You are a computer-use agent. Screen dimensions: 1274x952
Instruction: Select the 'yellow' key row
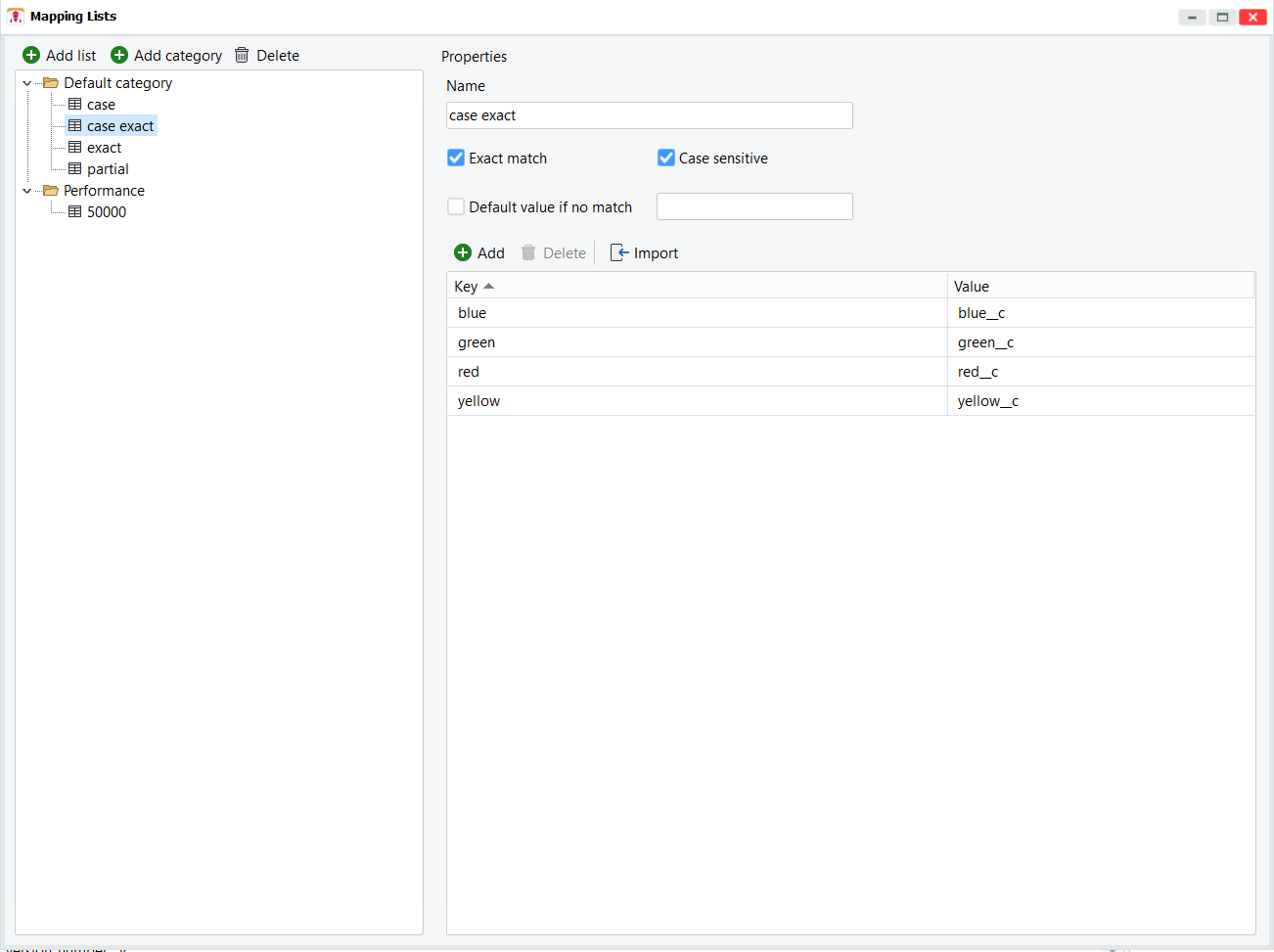pos(479,401)
